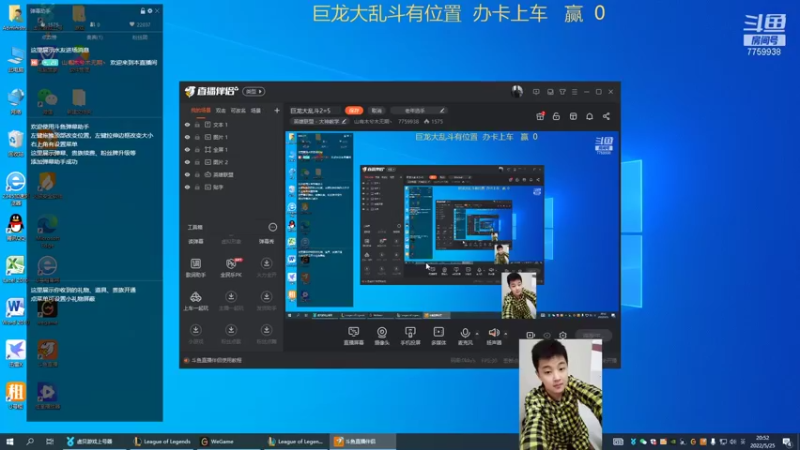Save the stream title with orange button
The height and width of the screenshot is (450, 800).
[354, 110]
